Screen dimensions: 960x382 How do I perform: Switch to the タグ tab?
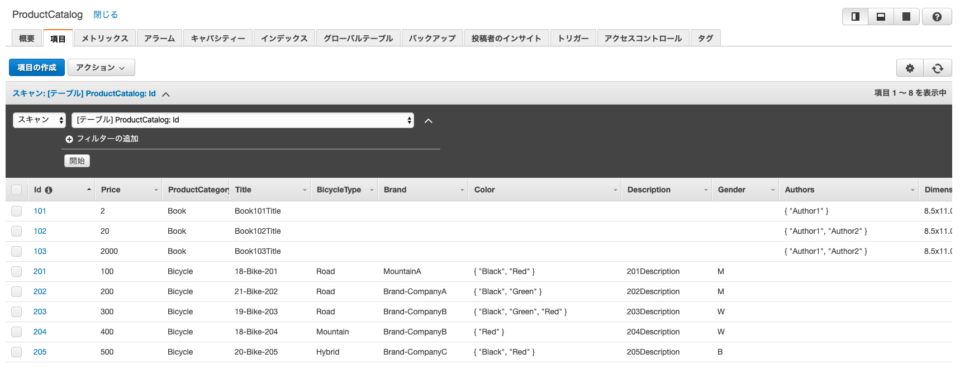(x=705, y=38)
